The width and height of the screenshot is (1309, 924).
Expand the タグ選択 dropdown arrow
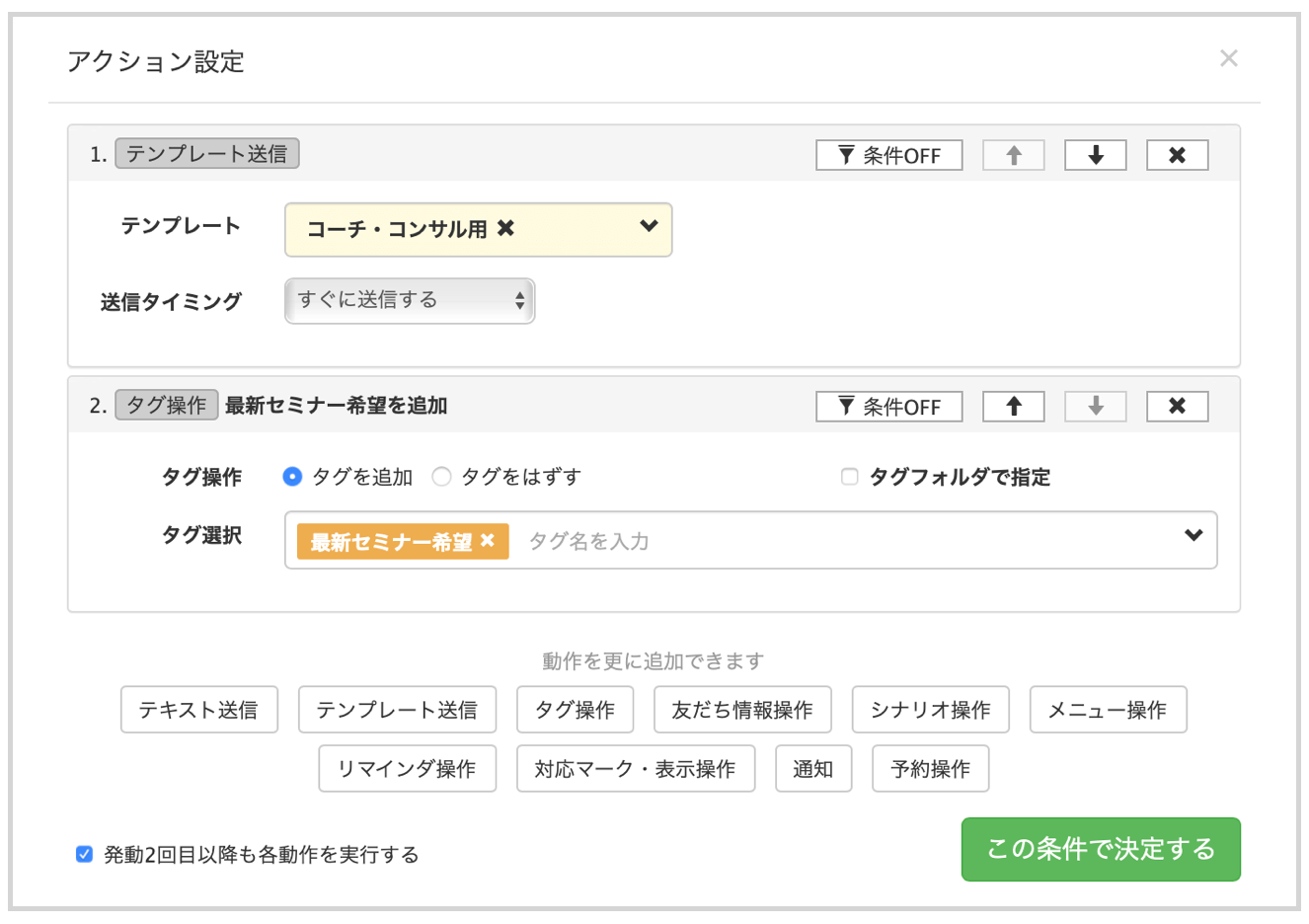pyautogui.click(x=1193, y=535)
